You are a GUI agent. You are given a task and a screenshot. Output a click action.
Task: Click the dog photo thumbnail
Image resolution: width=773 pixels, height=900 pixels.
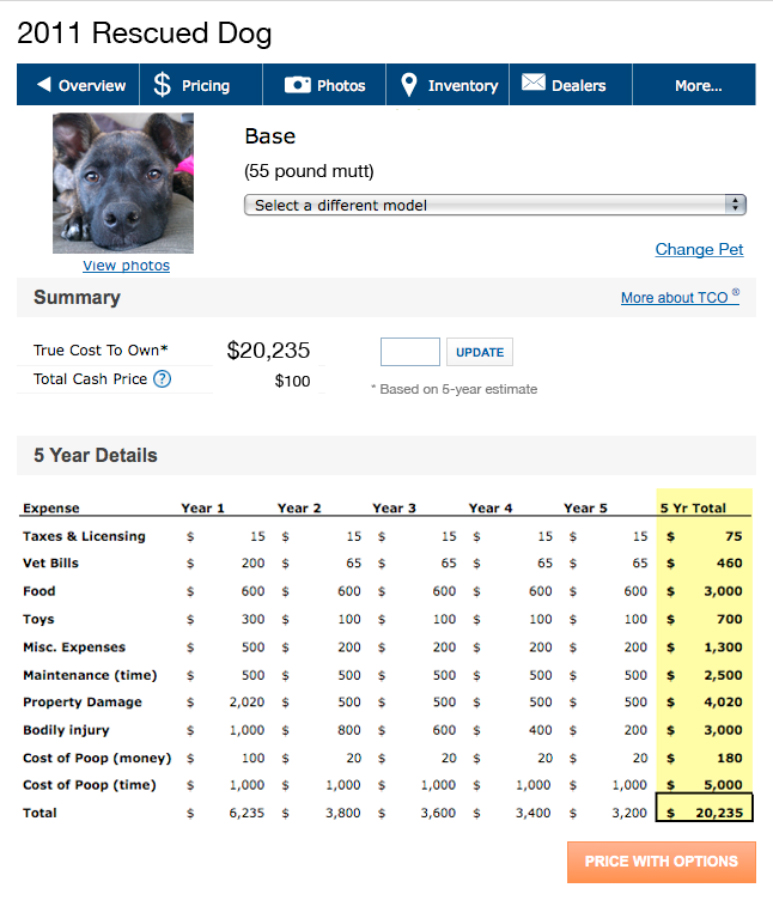[123, 183]
